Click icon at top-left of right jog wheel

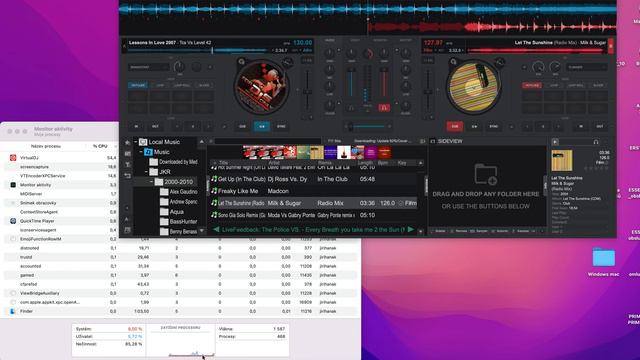pyautogui.click(x=453, y=62)
